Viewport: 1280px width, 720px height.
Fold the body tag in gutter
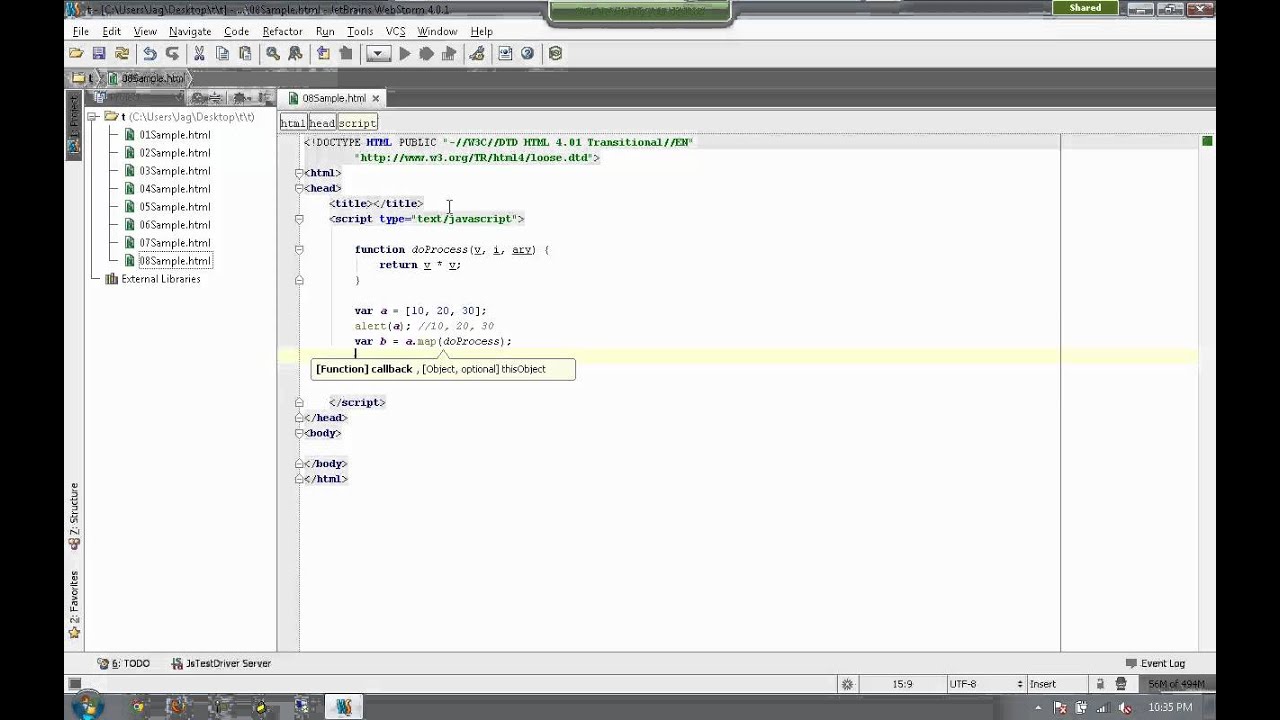299,433
